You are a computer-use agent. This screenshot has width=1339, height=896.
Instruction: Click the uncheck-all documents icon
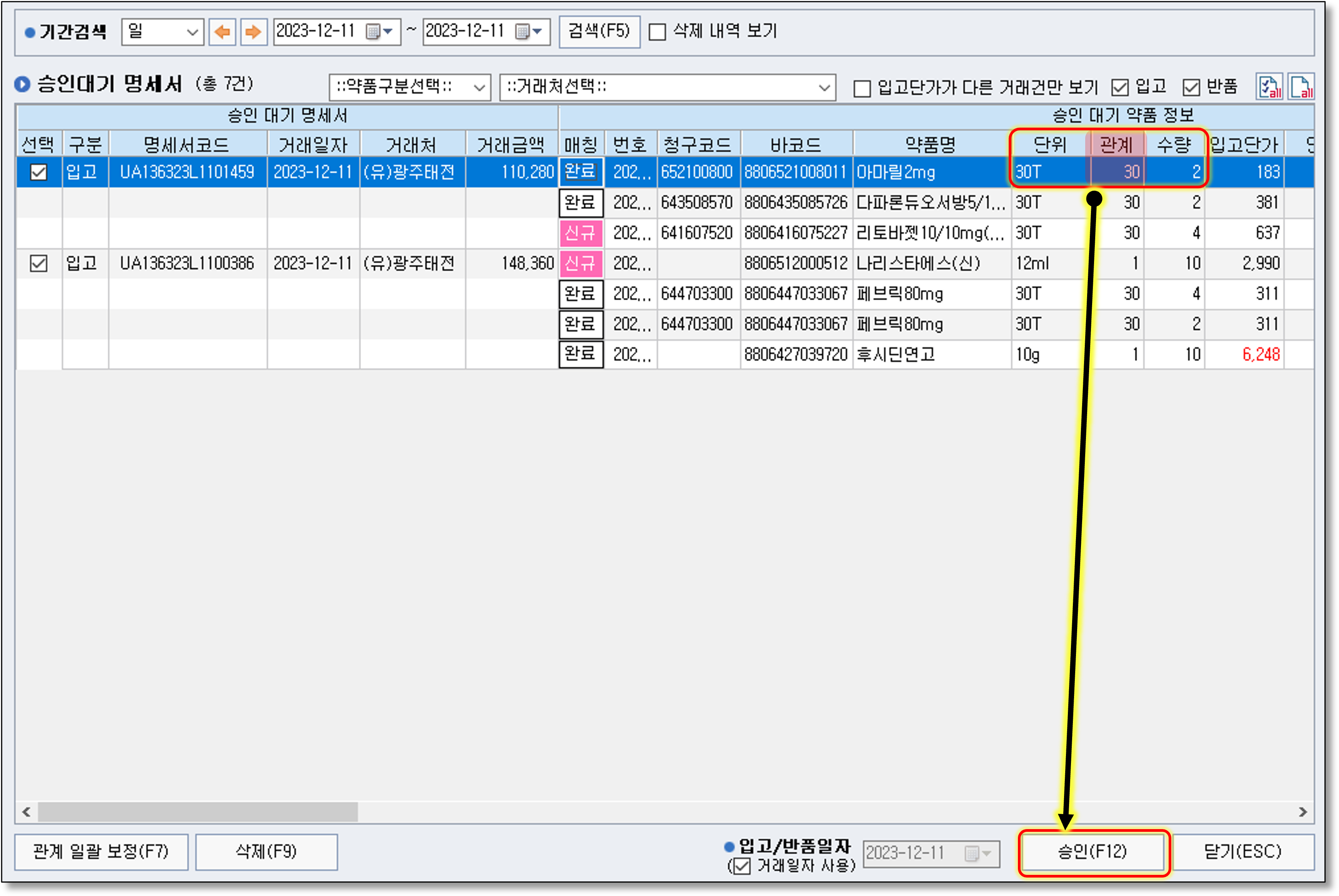(1301, 87)
